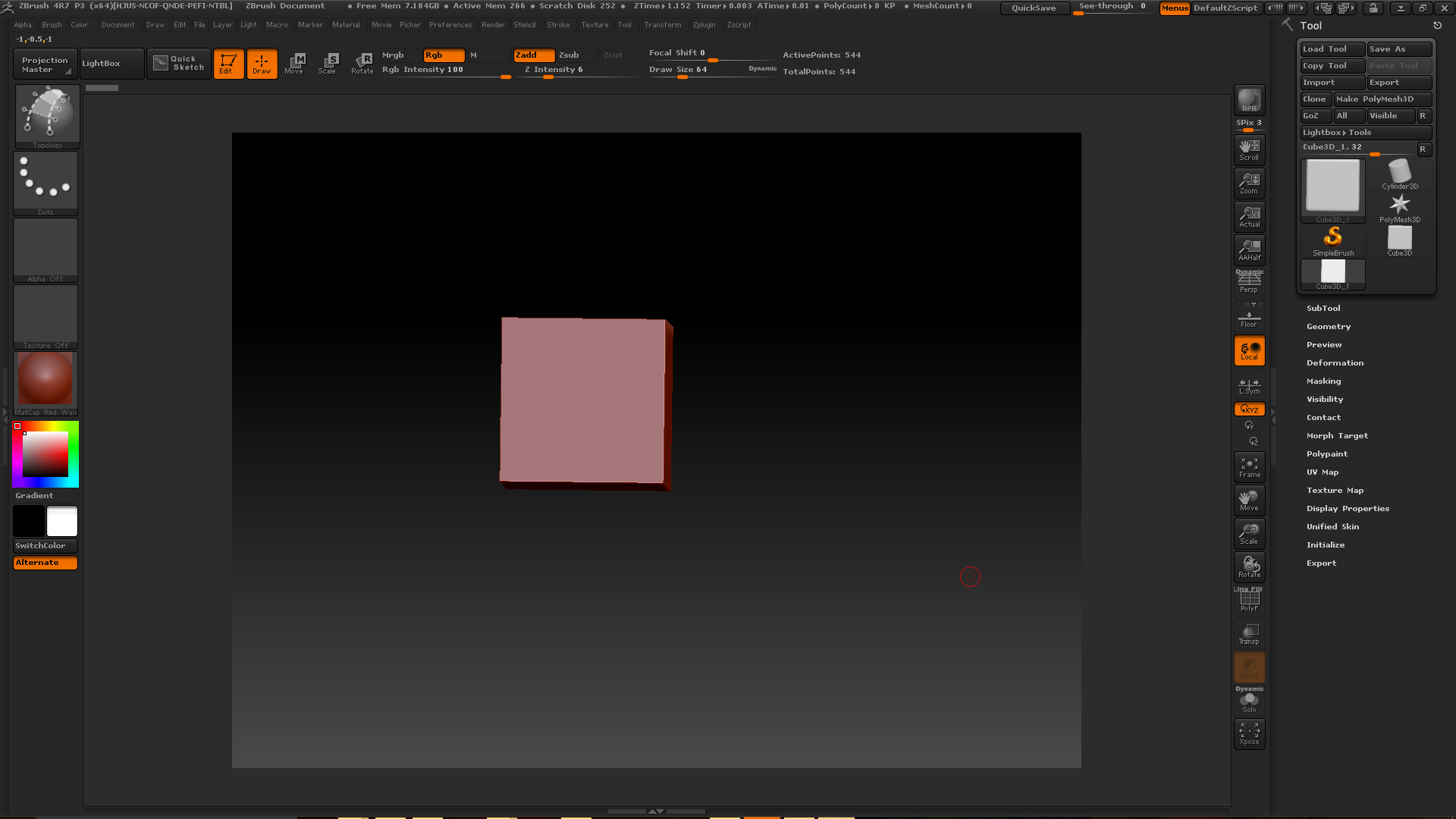Select the Cylinder3D tool thumbnail
This screenshot has height=819, width=1456.
1399,174
